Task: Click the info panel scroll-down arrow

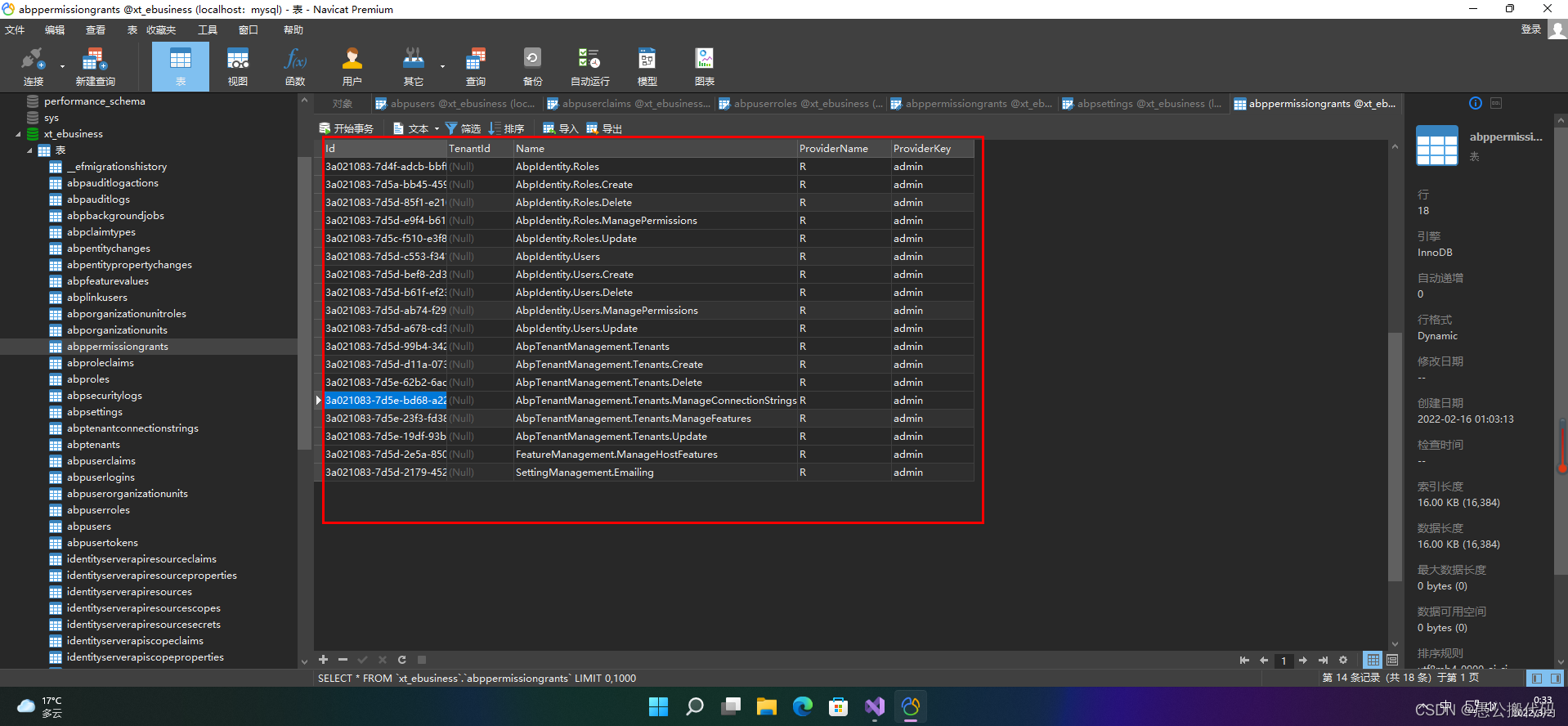Action: 1561,661
